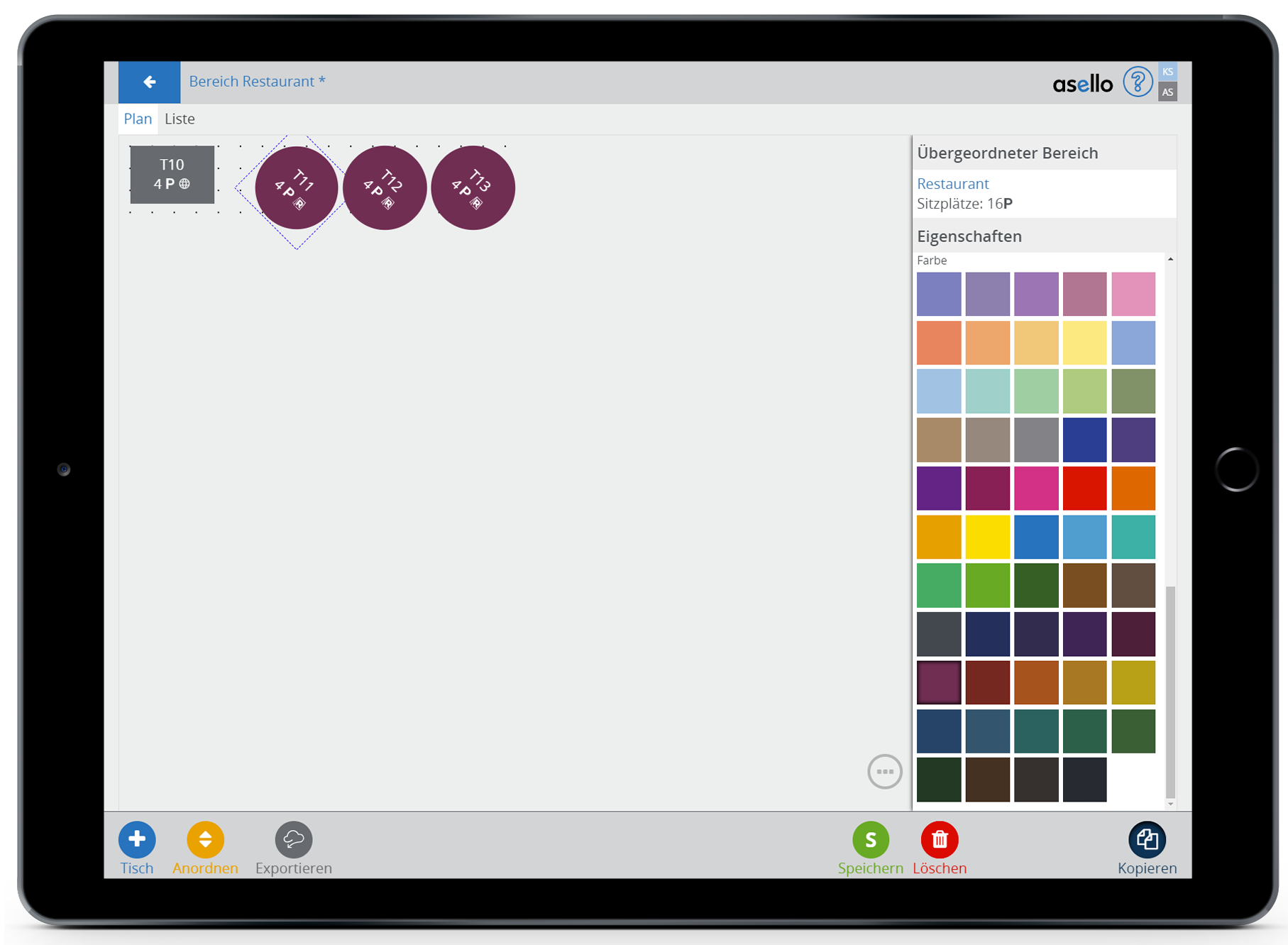The height and width of the screenshot is (945, 1288).
Task: Delete selection with the Löschen trash icon
Action: [939, 839]
